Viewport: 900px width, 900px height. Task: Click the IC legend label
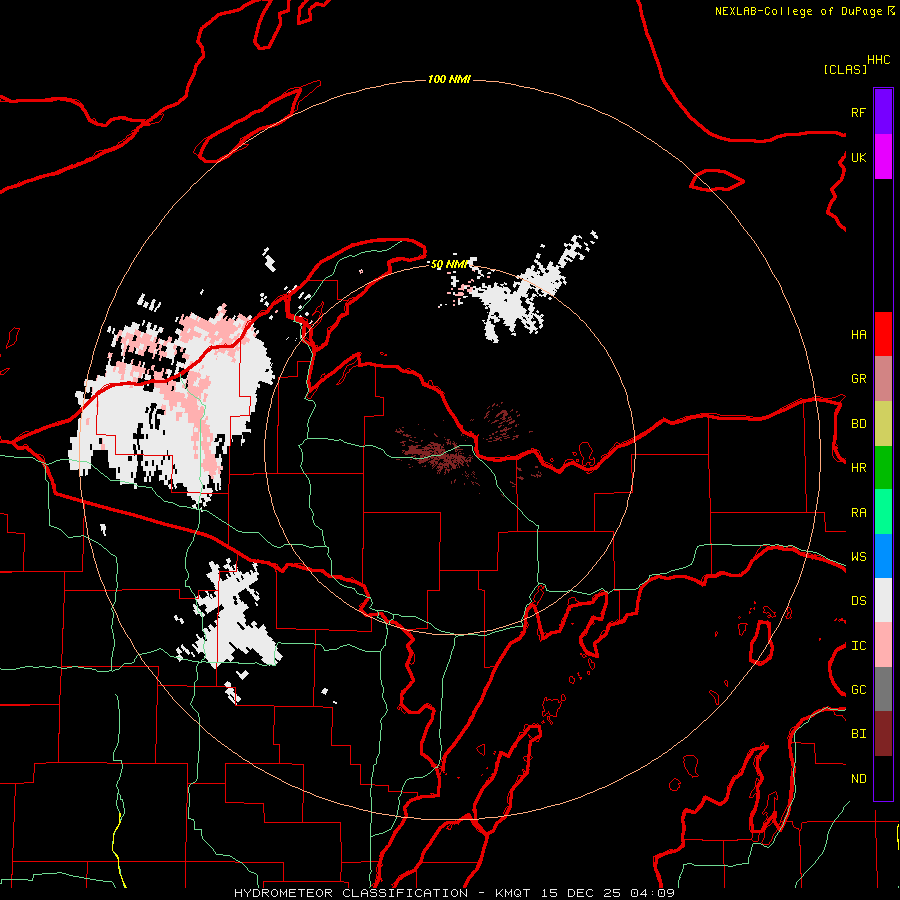(858, 645)
